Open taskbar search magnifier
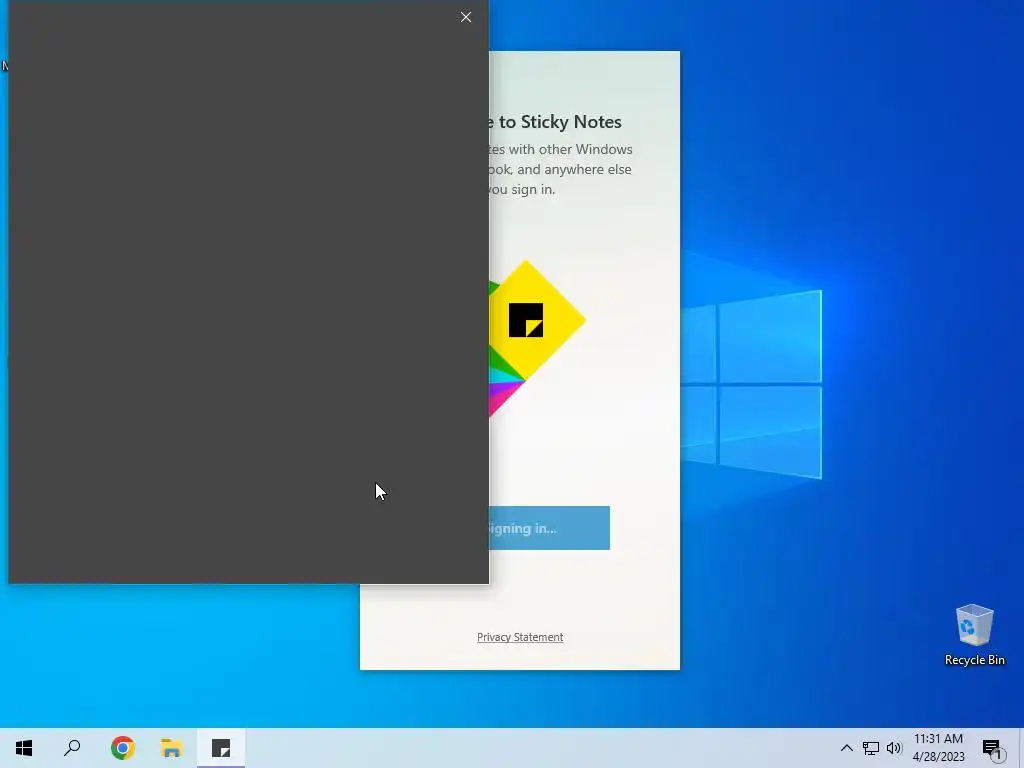The width and height of the screenshot is (1024, 768). 72,748
